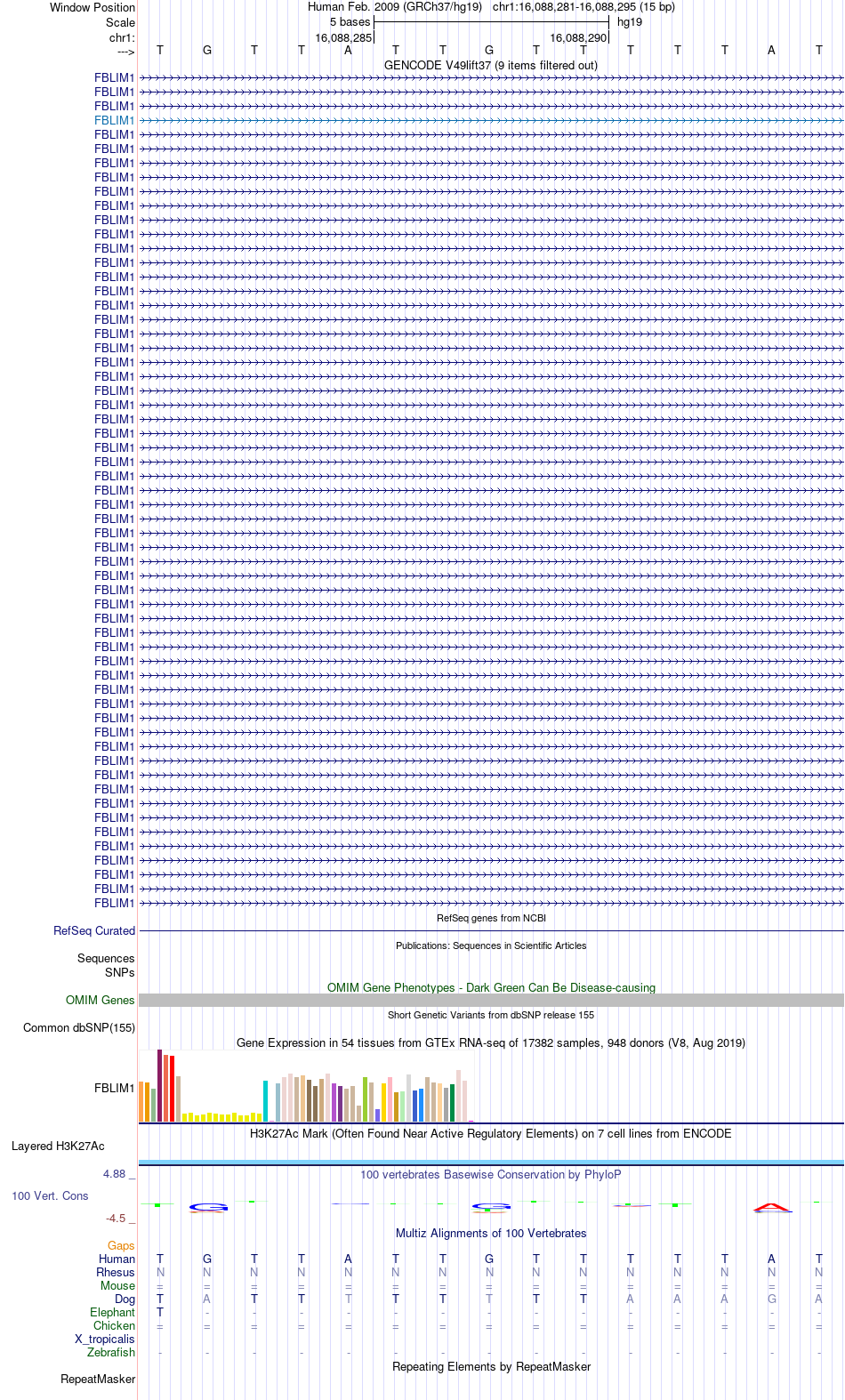Screen dimensions: 845x1400
Task: Open the H3K27Ac Mark ENCODE track heading
Action: coord(491,1133)
